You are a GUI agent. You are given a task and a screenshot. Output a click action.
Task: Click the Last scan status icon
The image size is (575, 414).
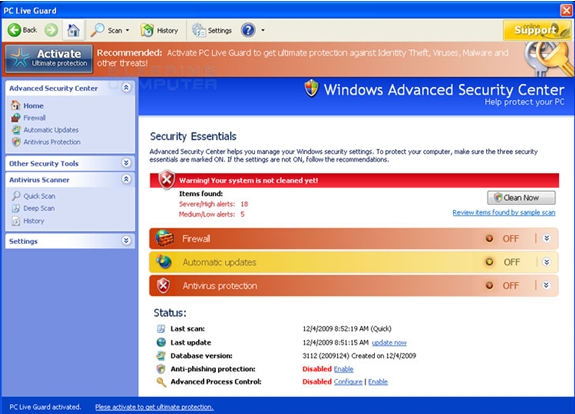161,328
